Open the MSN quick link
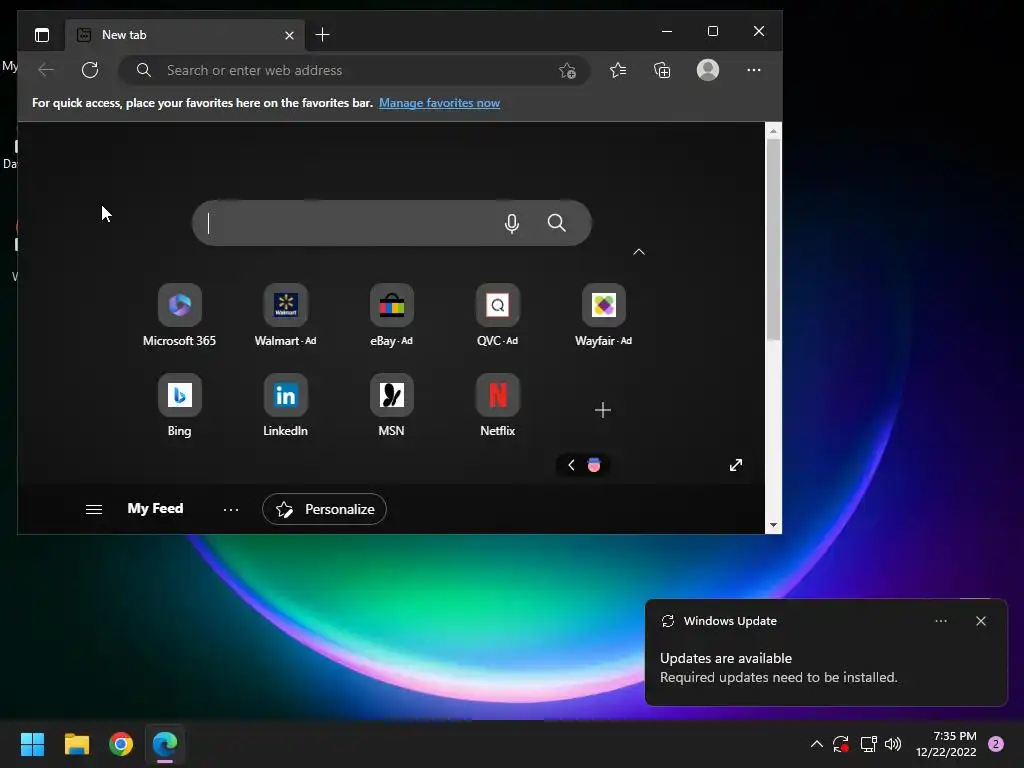 [392, 406]
